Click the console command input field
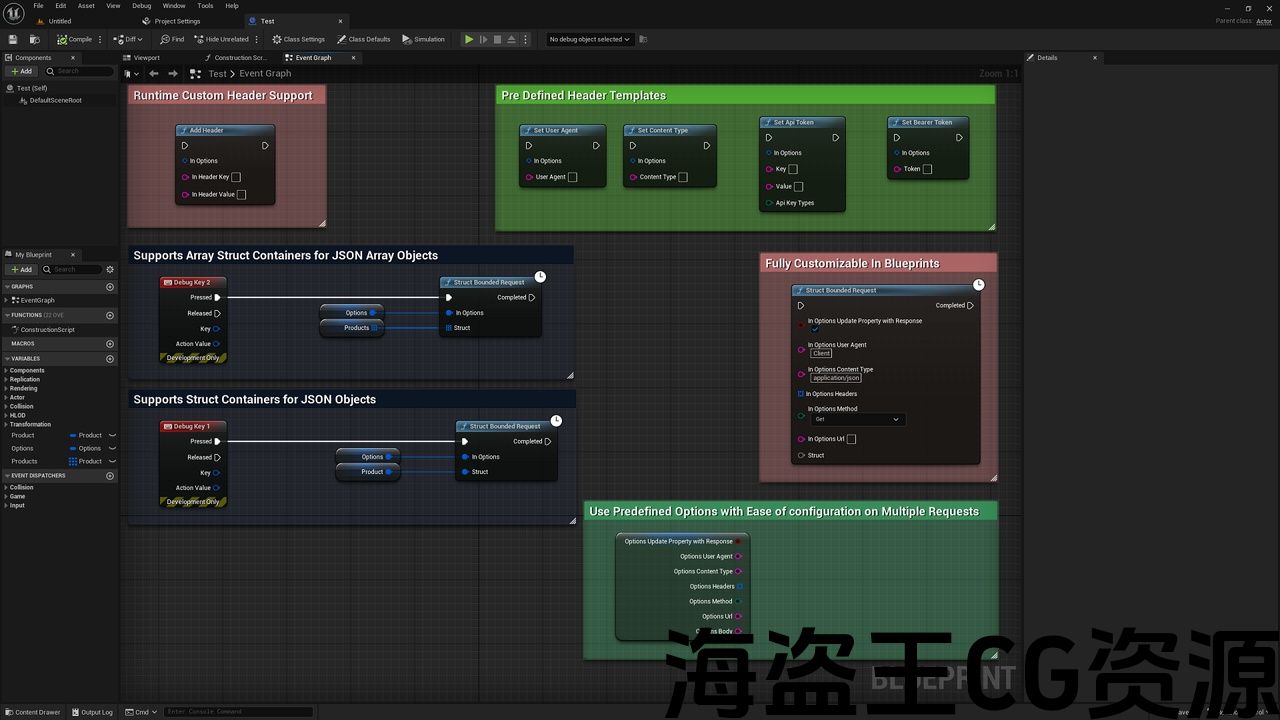Screen dimensions: 1280x720 coord(238,712)
